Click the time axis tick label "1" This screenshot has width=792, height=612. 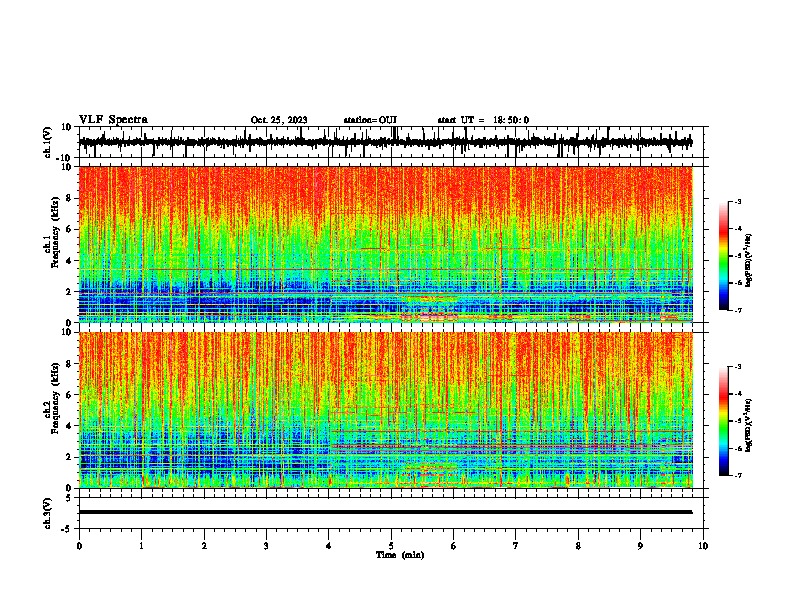pyautogui.click(x=141, y=546)
